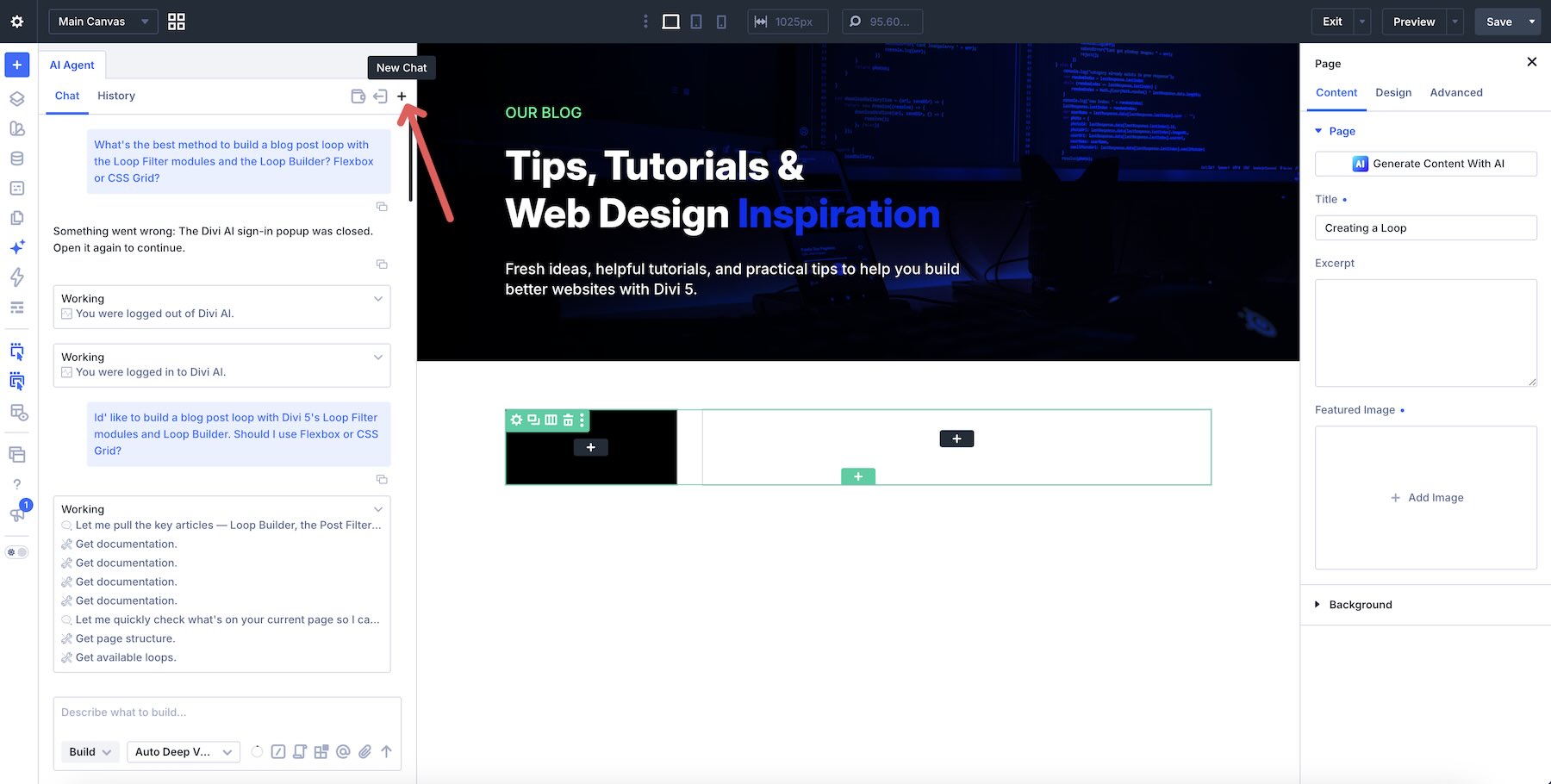Open the dropdown arrow next to Save
This screenshot has height=784, width=1551.
tap(1532, 22)
